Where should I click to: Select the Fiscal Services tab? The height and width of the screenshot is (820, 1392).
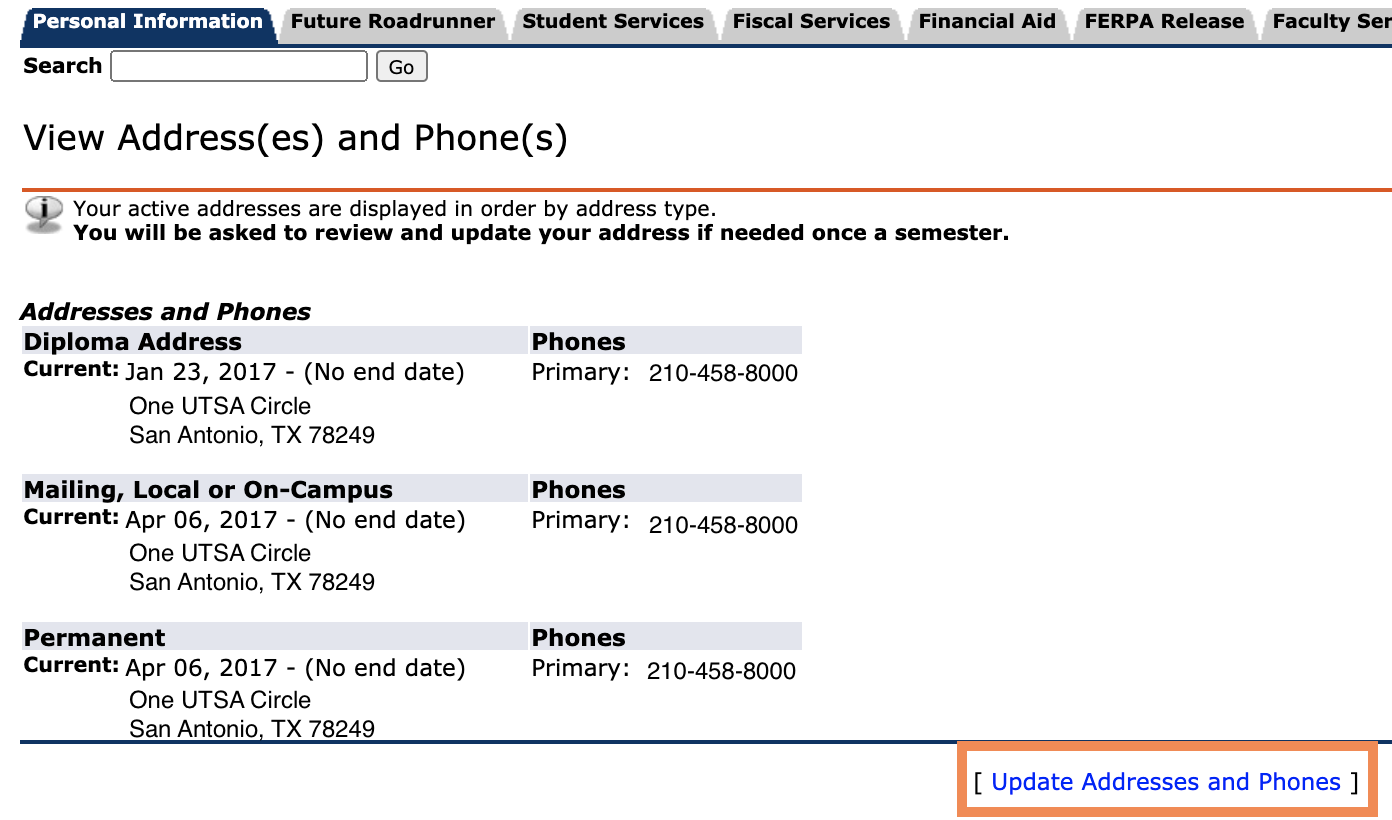pyautogui.click(x=811, y=21)
